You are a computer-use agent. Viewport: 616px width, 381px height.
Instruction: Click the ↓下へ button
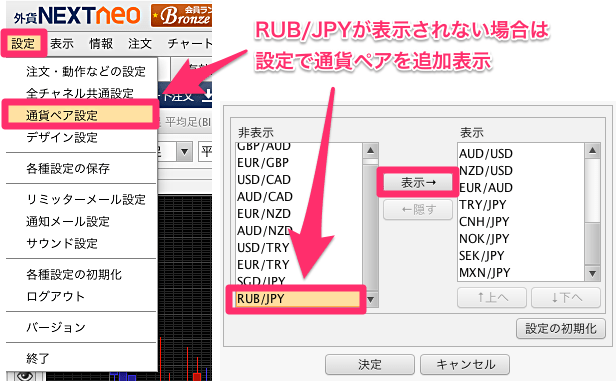point(566,297)
